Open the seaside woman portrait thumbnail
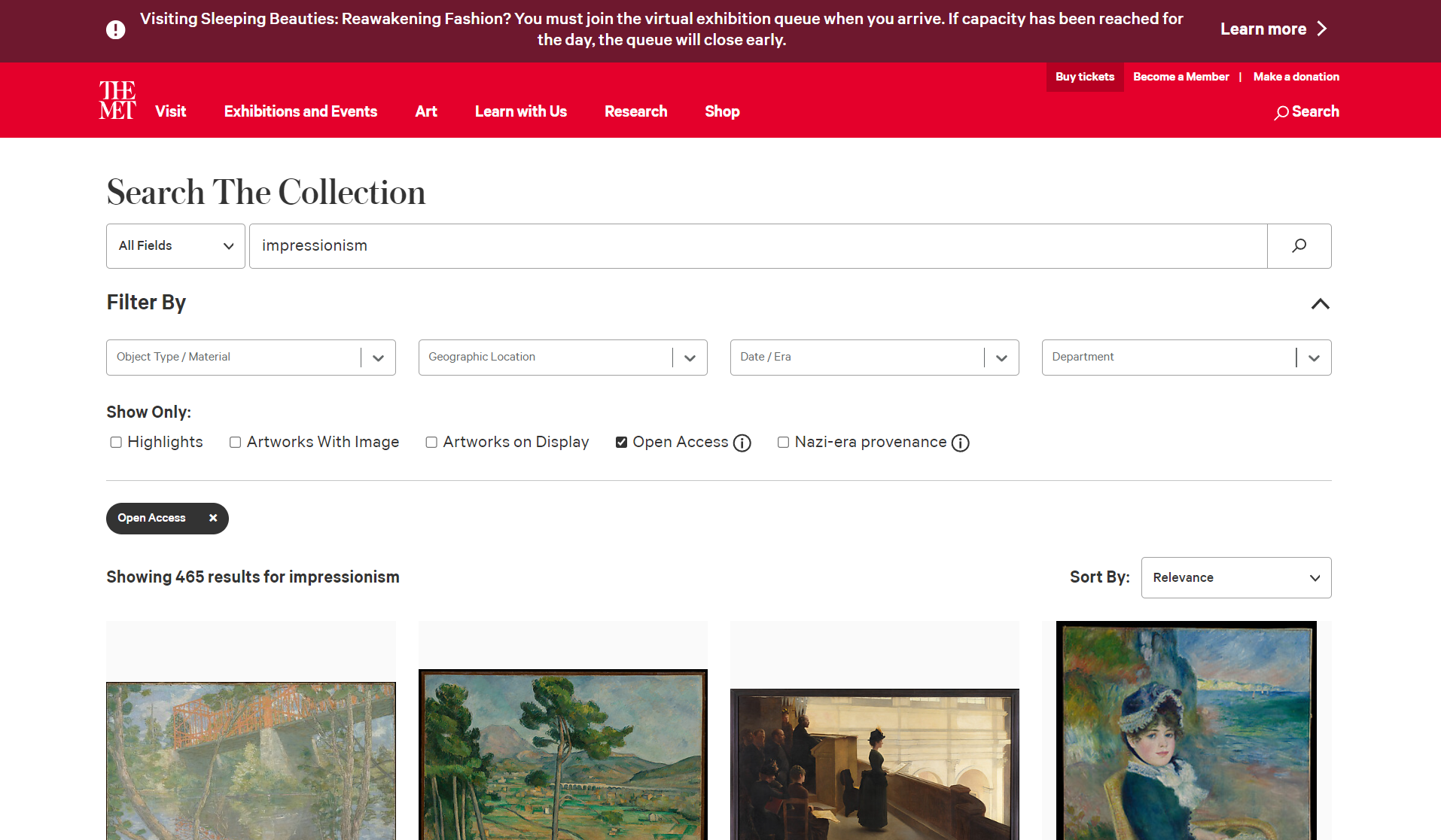Image resolution: width=1441 pixels, height=840 pixels. tap(1187, 730)
